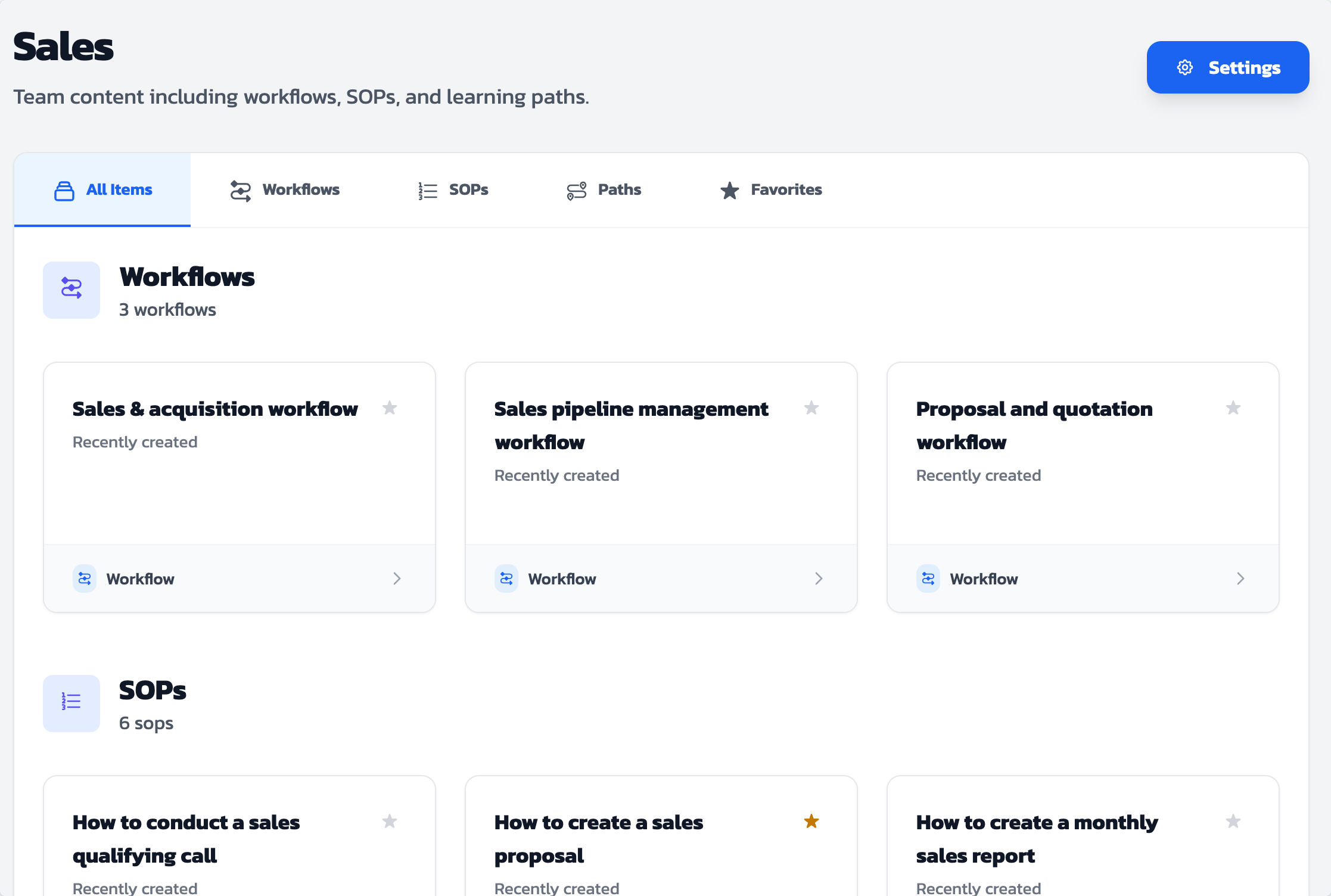Click Workflow label on Sales & acquisition card
The height and width of the screenshot is (896, 1331).
point(141,579)
